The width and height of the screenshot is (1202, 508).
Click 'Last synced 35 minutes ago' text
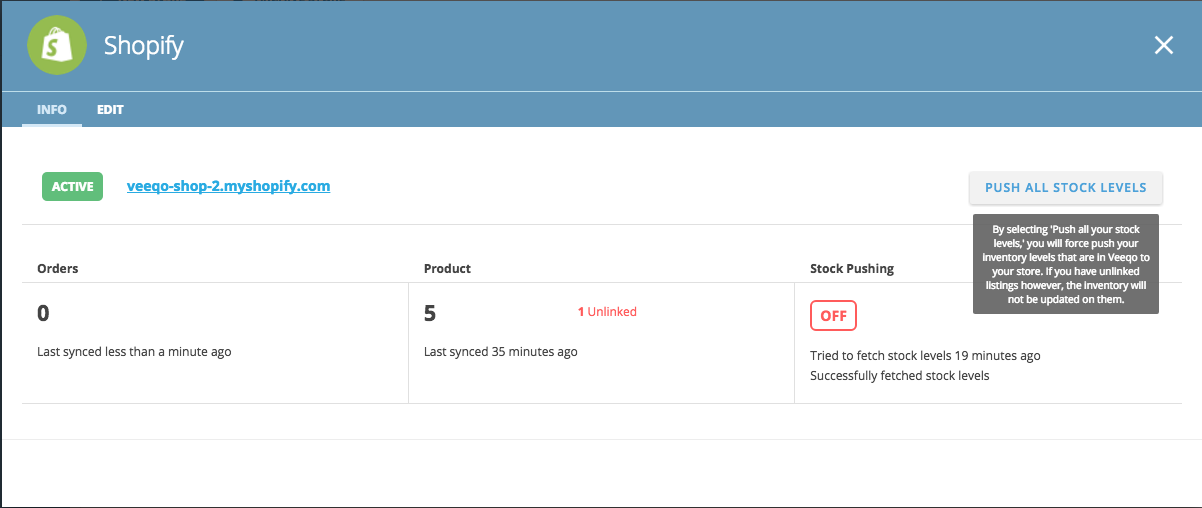(501, 352)
